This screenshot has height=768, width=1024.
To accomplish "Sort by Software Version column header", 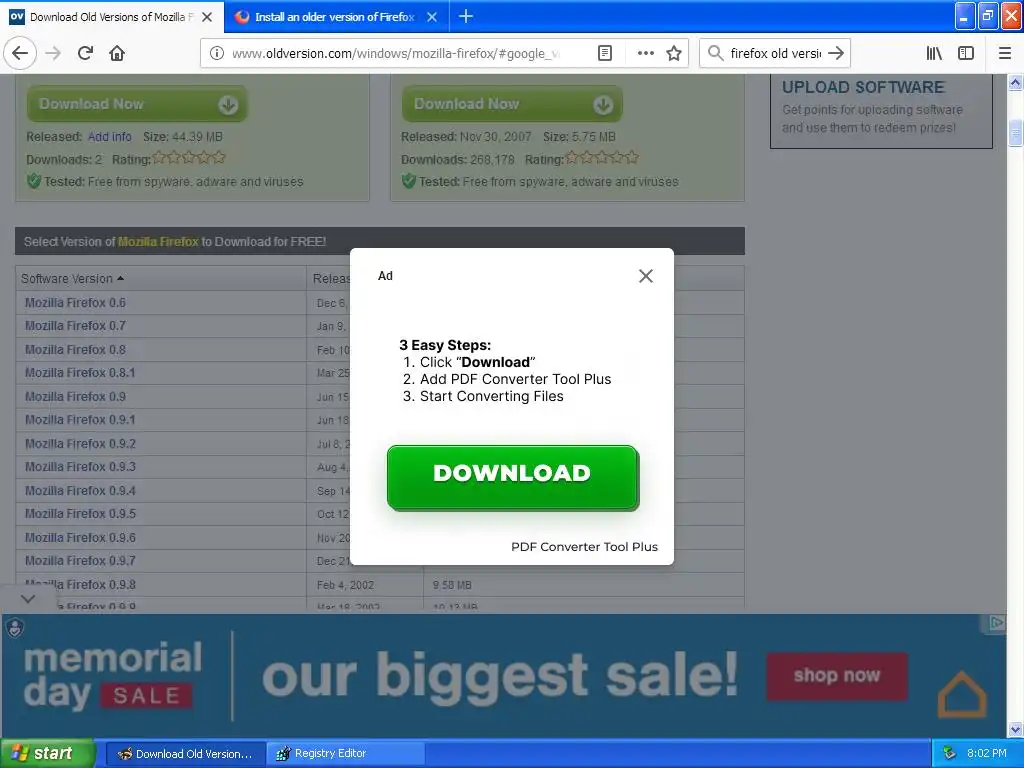I will (72, 278).
